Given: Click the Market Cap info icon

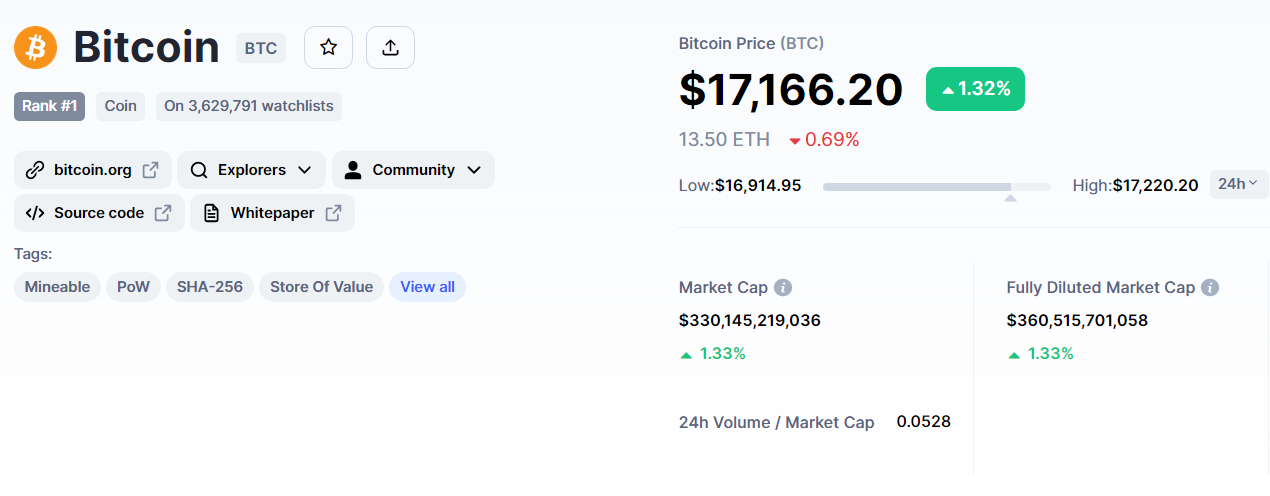Looking at the screenshot, I should click(783, 288).
